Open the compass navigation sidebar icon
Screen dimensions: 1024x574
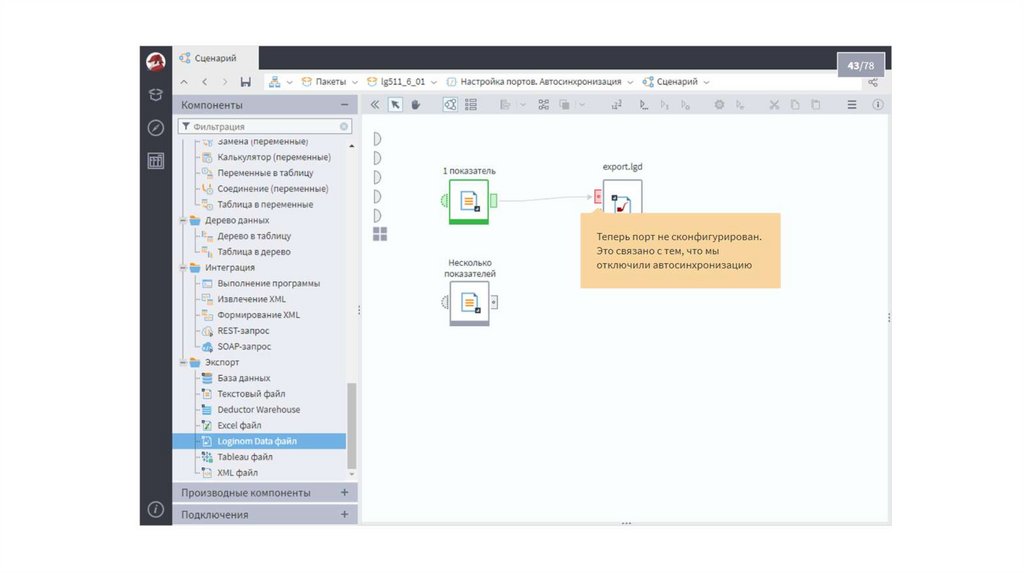coord(156,127)
